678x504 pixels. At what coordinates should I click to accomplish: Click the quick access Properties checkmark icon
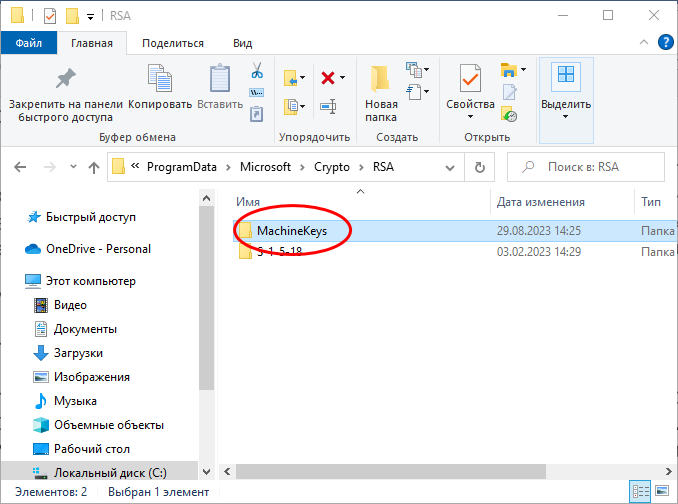pos(50,16)
